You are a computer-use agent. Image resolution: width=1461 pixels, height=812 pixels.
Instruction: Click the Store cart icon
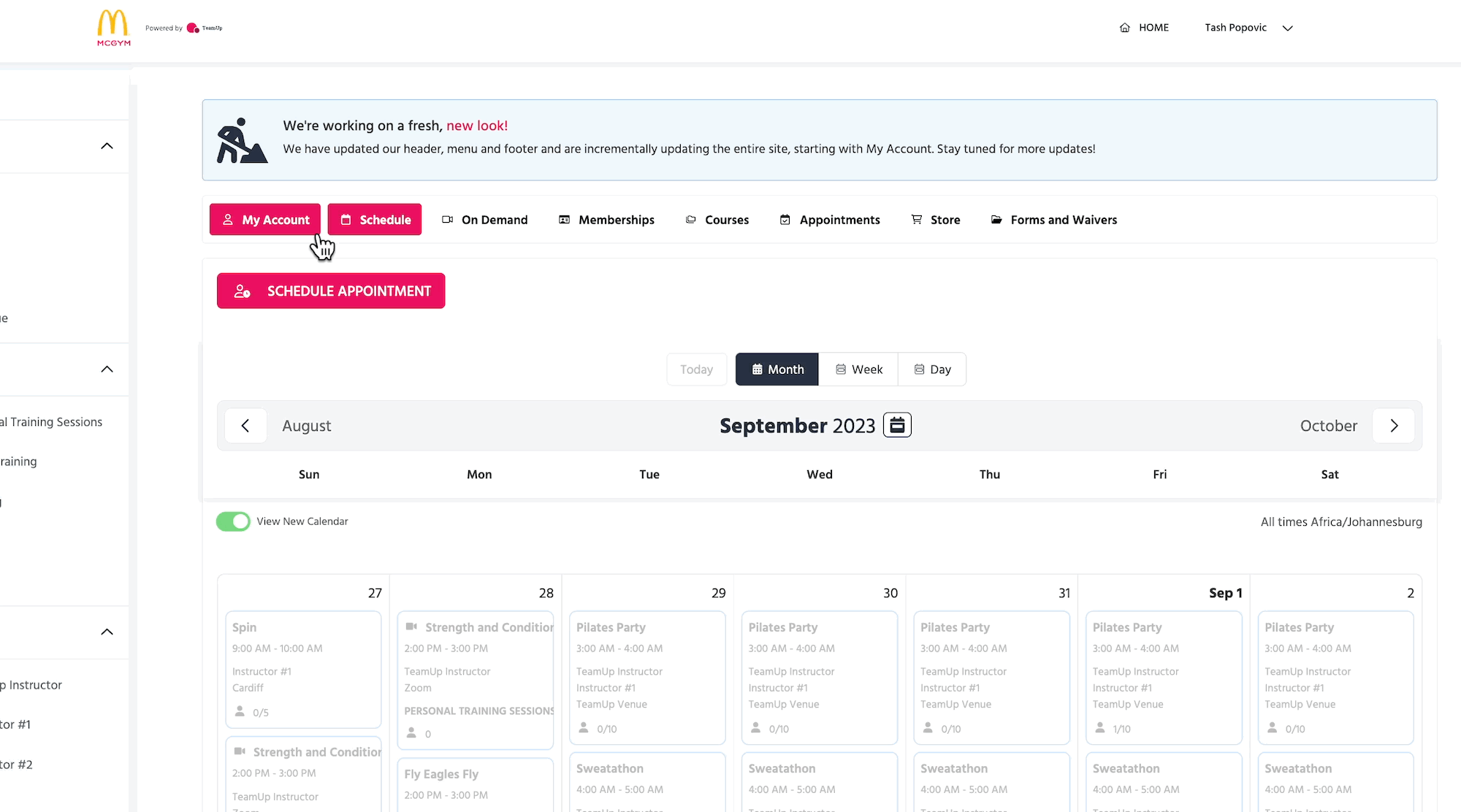tap(916, 220)
